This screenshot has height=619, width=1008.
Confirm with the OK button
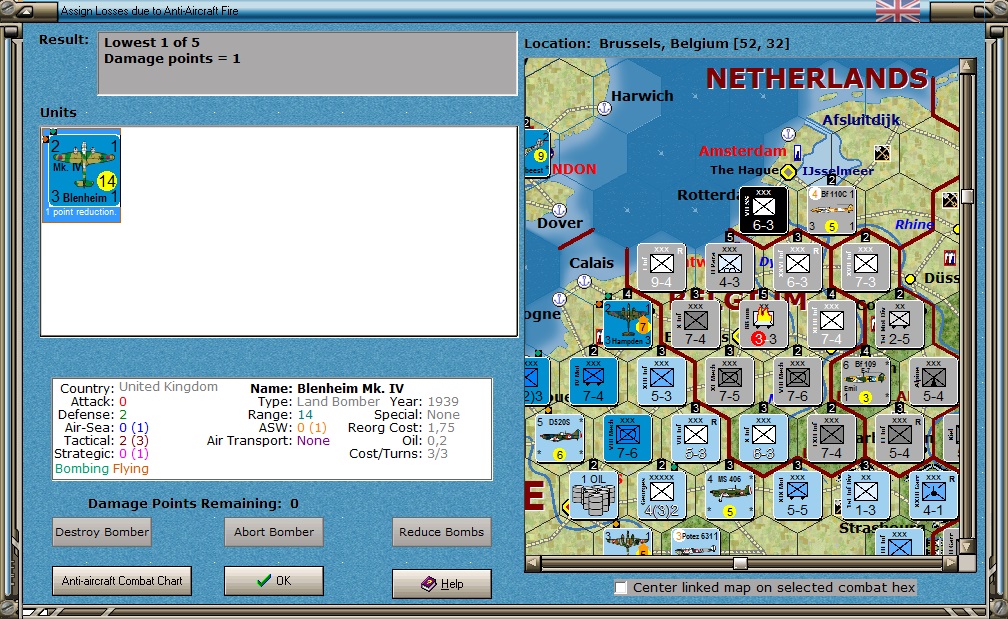(274, 580)
